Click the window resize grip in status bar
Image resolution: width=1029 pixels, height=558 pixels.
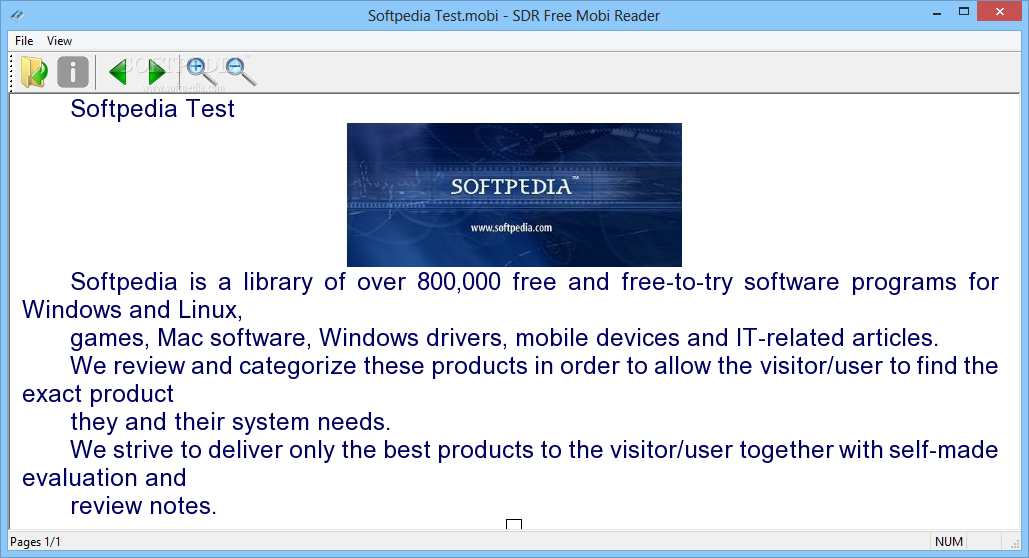pos(1013,542)
